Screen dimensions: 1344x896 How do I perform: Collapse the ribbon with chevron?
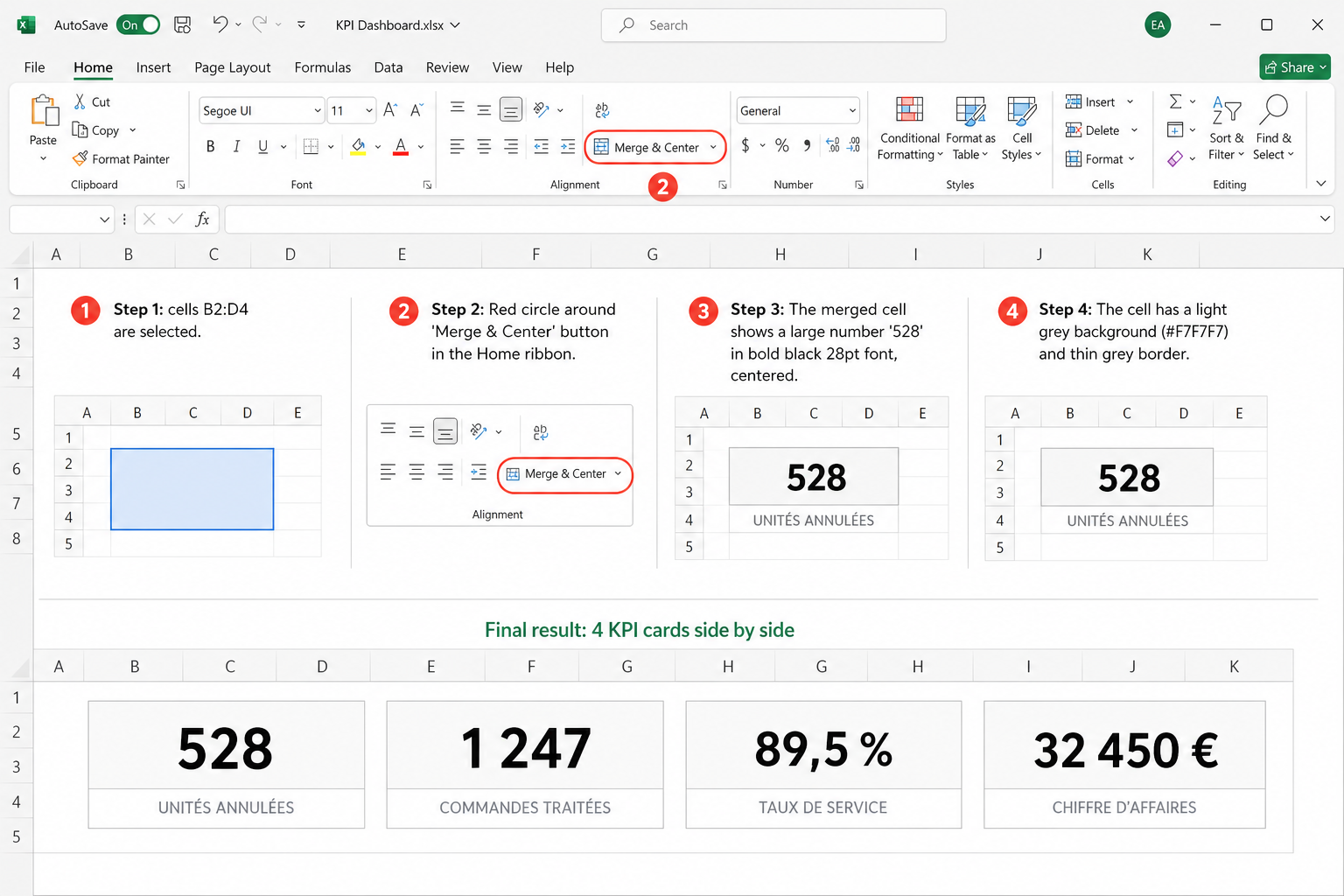pyautogui.click(x=1321, y=184)
